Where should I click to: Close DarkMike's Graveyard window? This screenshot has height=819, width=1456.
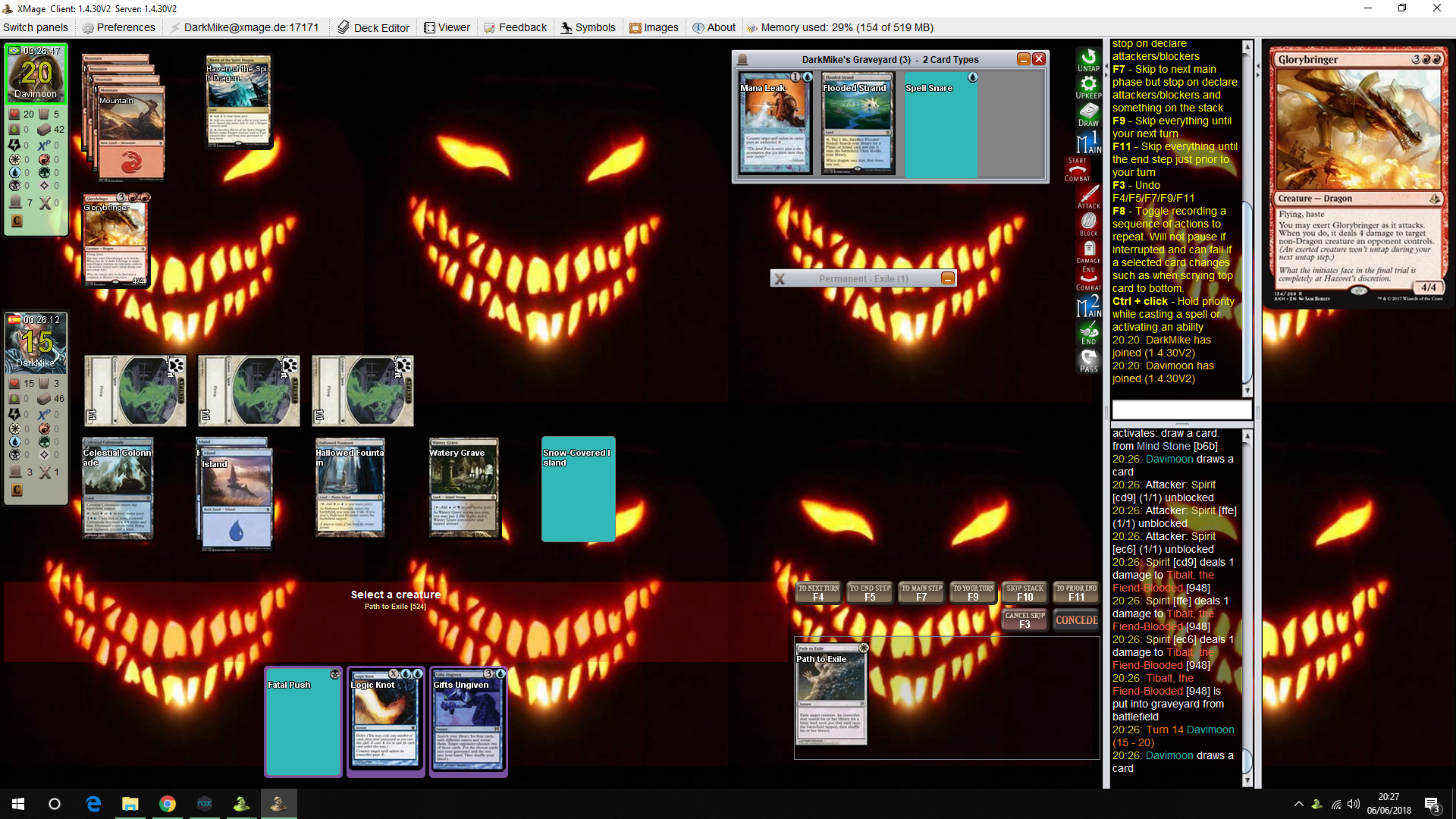[x=1039, y=59]
